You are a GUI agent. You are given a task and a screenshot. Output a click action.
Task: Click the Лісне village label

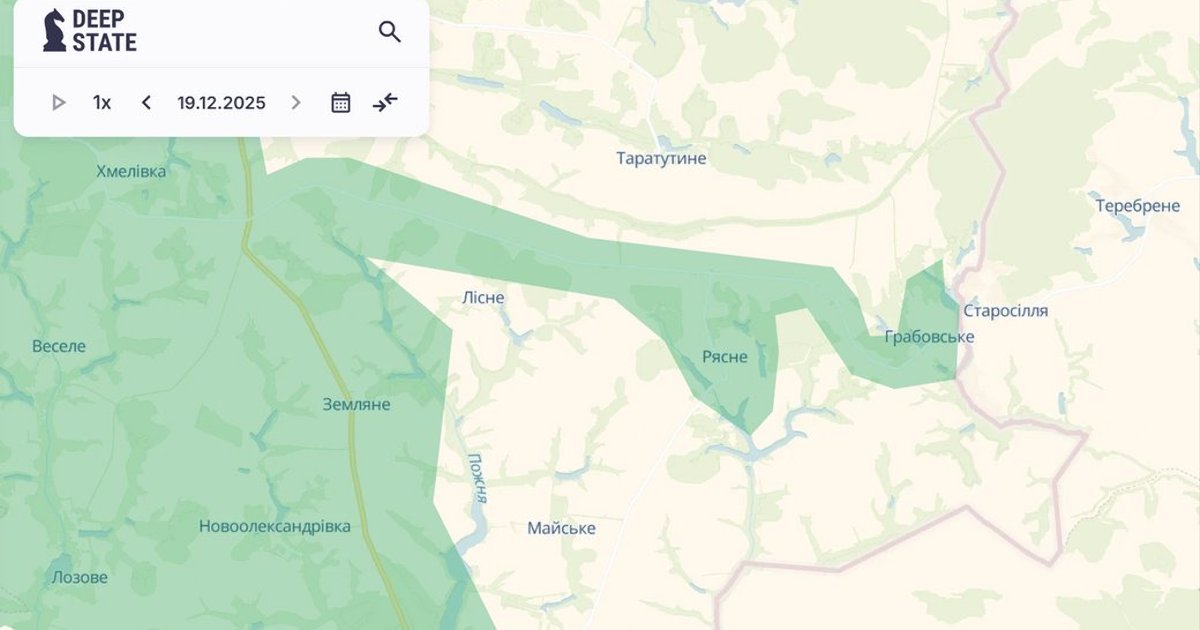[x=483, y=297]
